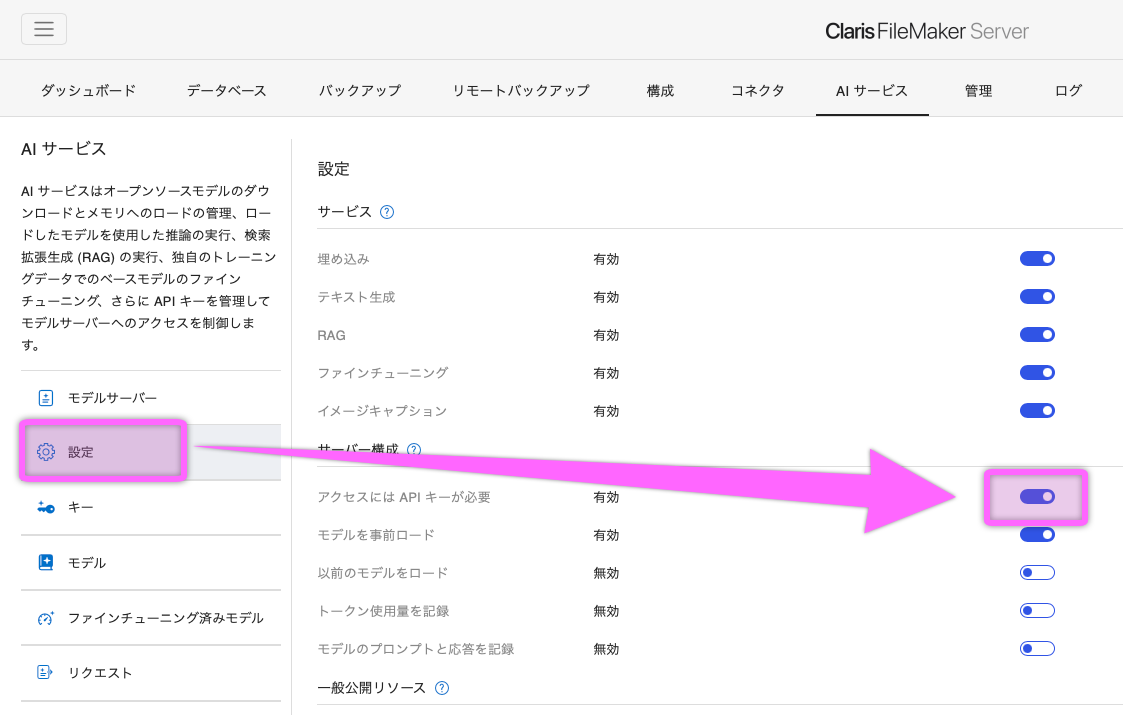Viewport: 1123px width, 715px height.
Task: Open モデルサーバー in the sidebar
Action: pos(151,398)
